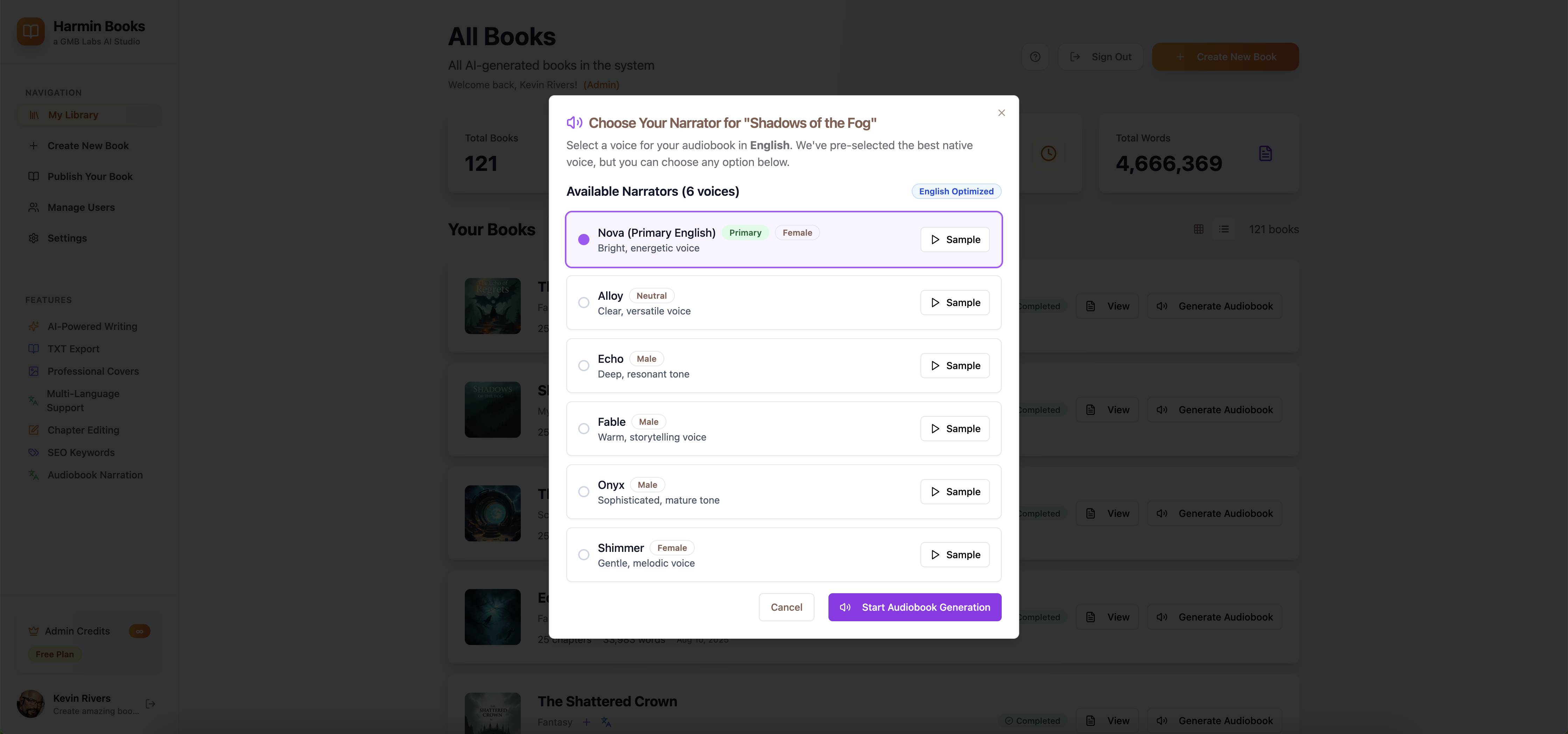Click the Sign Out button
The image size is (1568, 734).
tap(1100, 57)
